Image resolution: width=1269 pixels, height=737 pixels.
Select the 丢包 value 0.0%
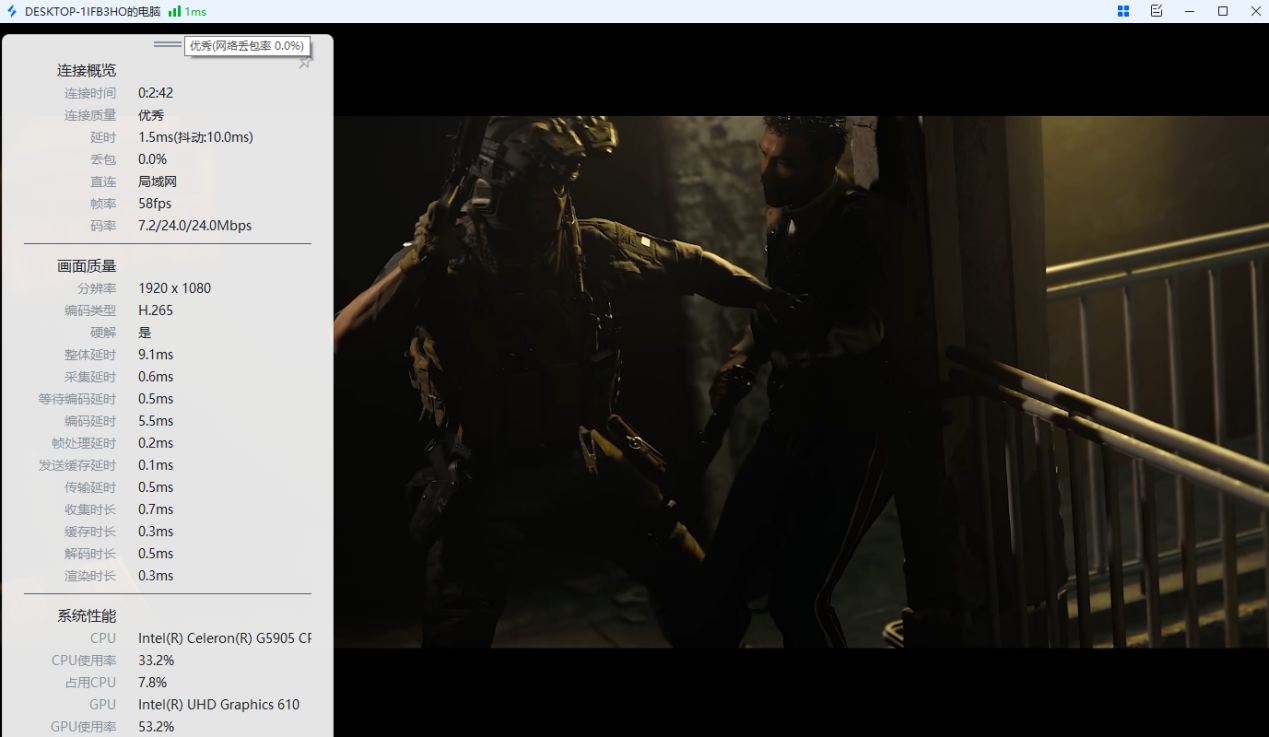coord(153,159)
